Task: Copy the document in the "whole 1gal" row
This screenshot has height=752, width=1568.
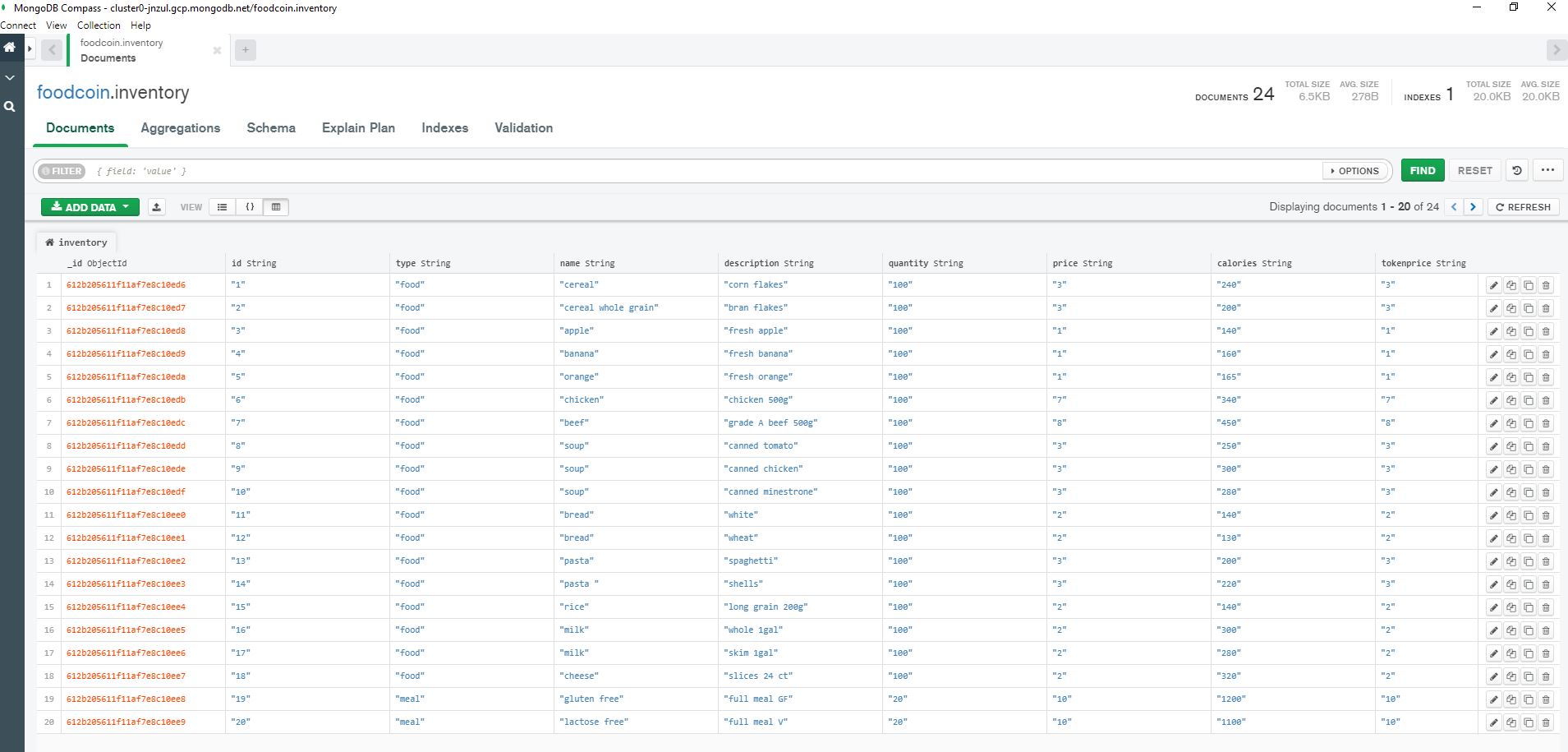Action: pos(1511,630)
